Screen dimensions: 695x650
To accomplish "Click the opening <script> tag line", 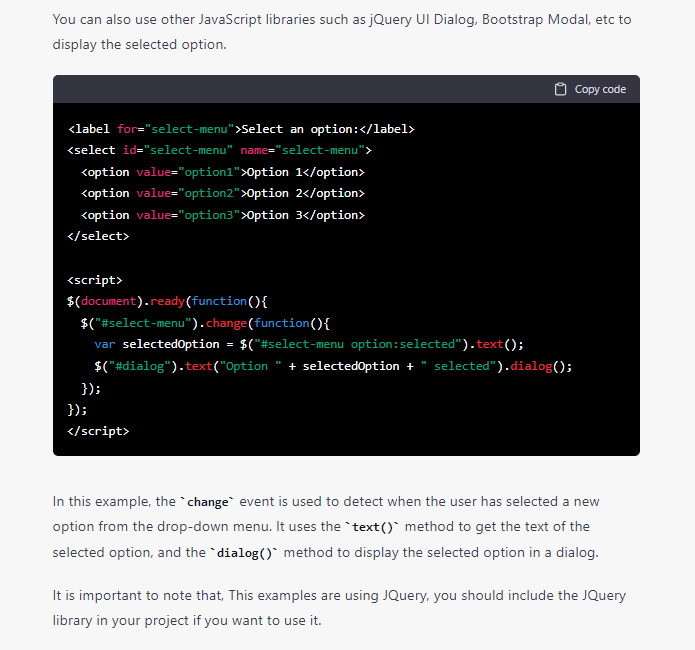I will pyautogui.click(x=94, y=280).
